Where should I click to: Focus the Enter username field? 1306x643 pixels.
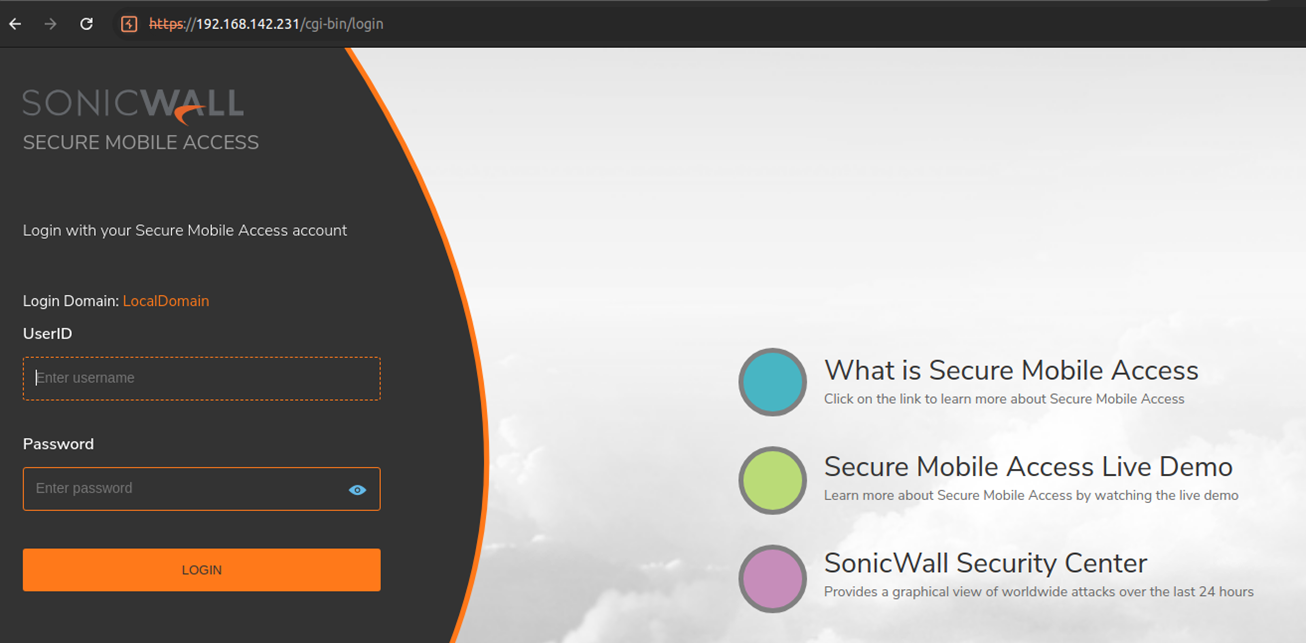[202, 379]
